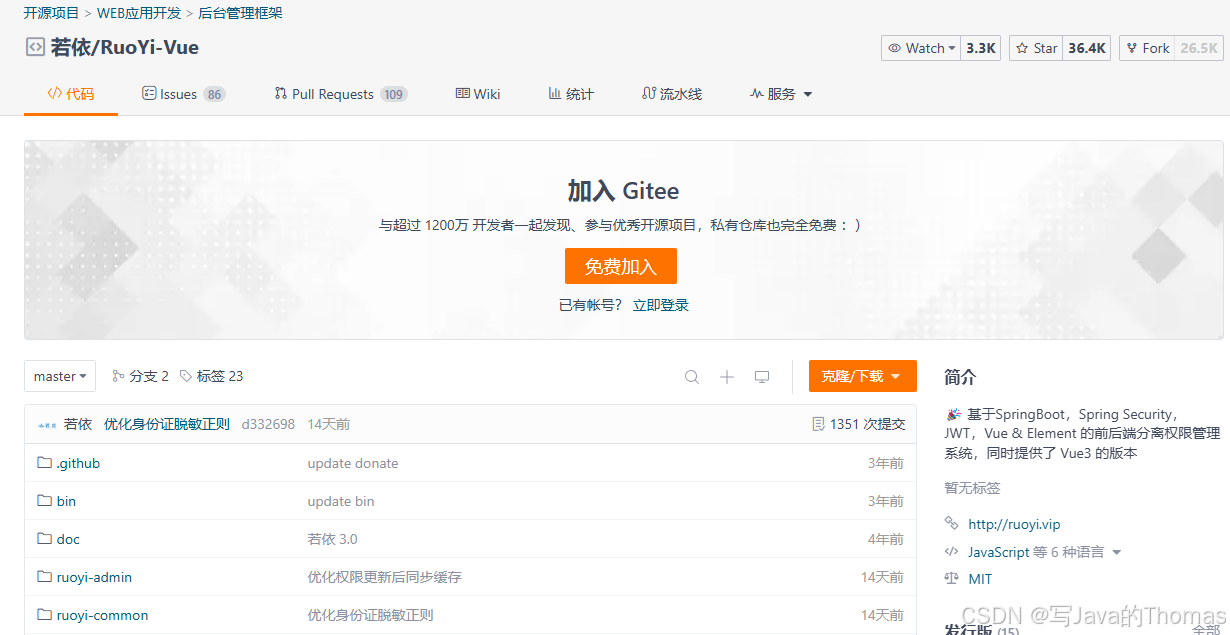Click the ruoyi-common folder icon
Image resolution: width=1230 pixels, height=635 pixels.
(x=44, y=615)
